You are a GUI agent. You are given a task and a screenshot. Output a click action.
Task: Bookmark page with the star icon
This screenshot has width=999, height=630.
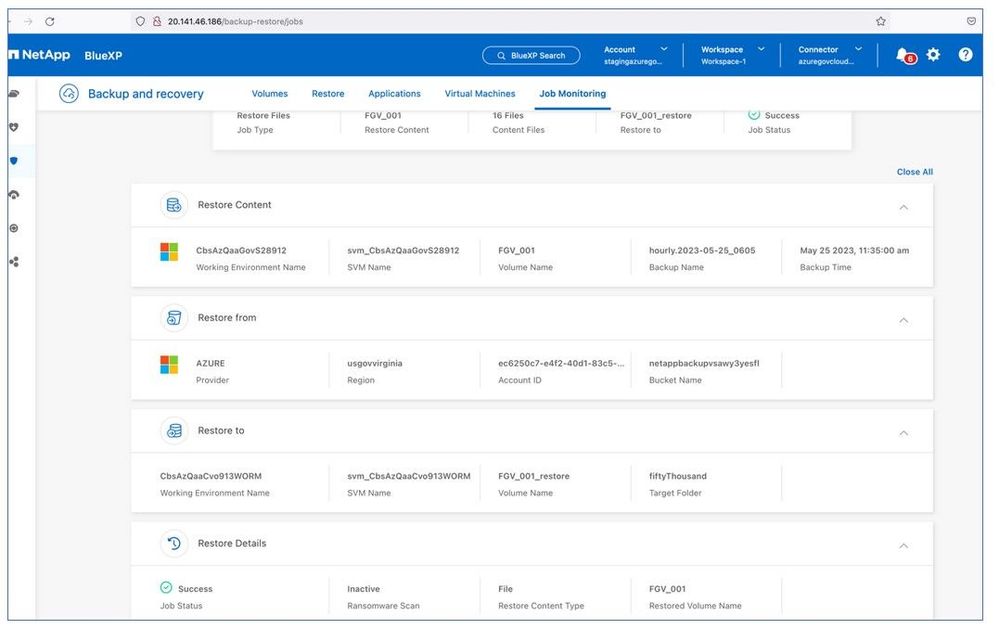click(x=881, y=21)
